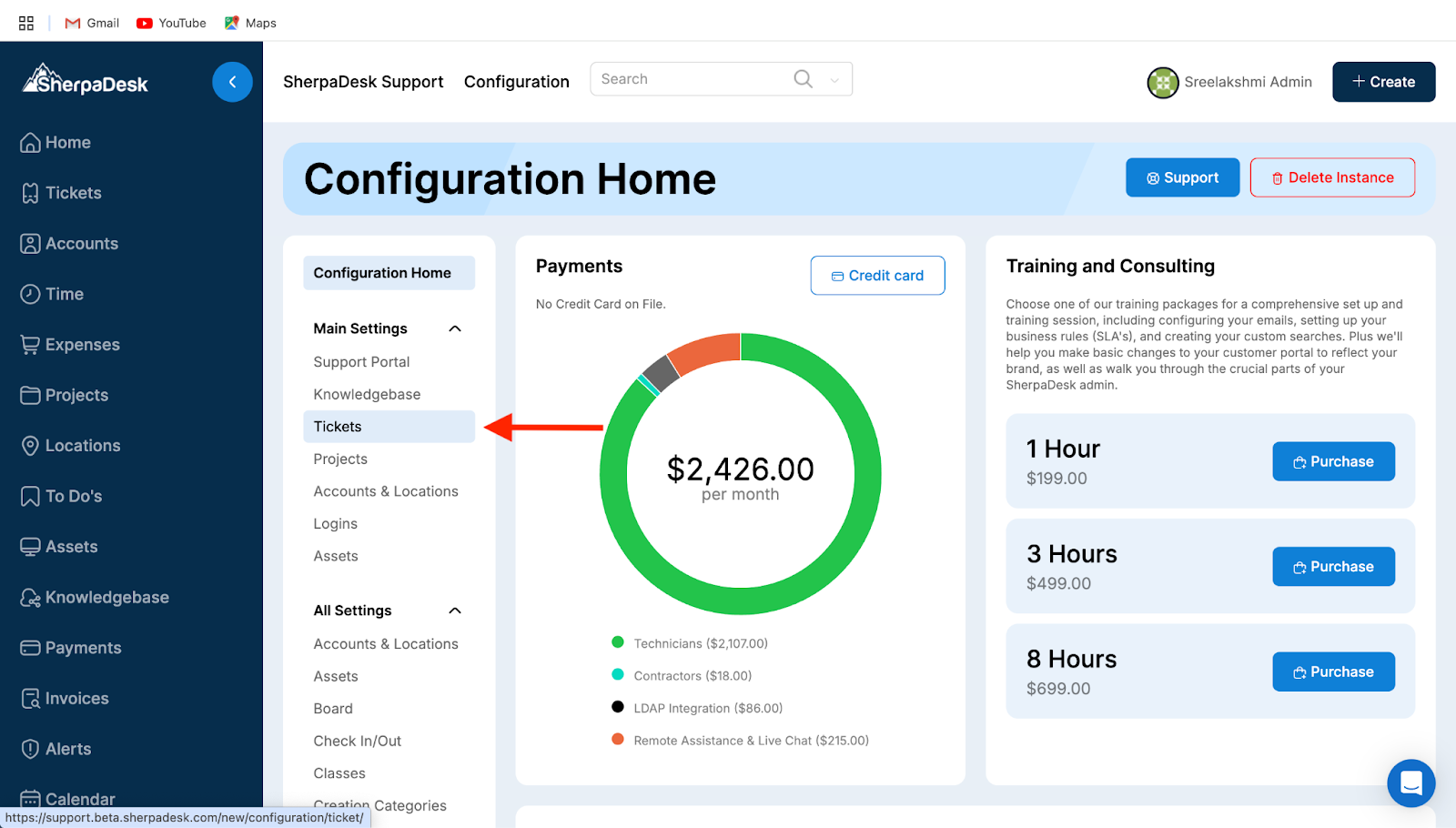The height and width of the screenshot is (828, 1456).
Task: Select Tickets under Main Settings
Action: click(x=338, y=427)
